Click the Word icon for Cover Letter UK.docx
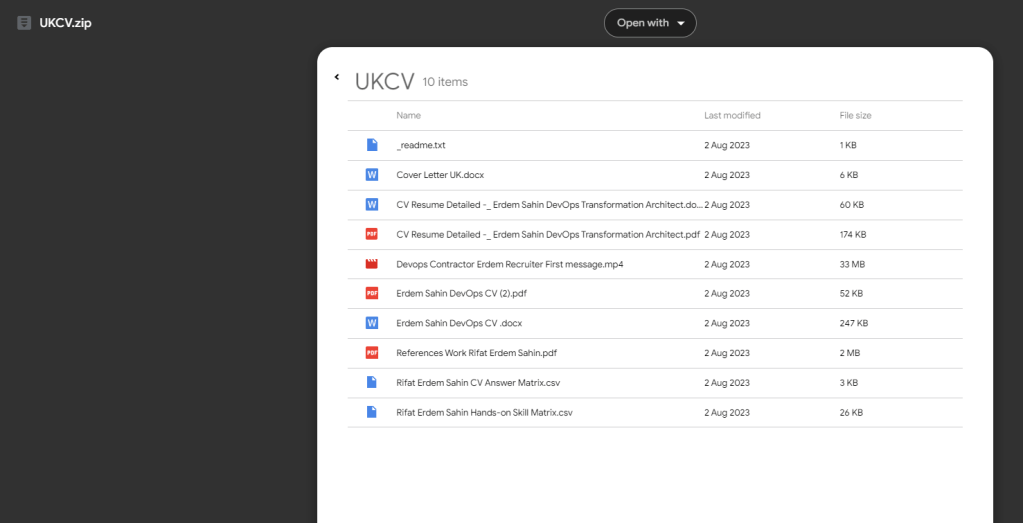This screenshot has width=1023, height=523. click(x=372, y=175)
